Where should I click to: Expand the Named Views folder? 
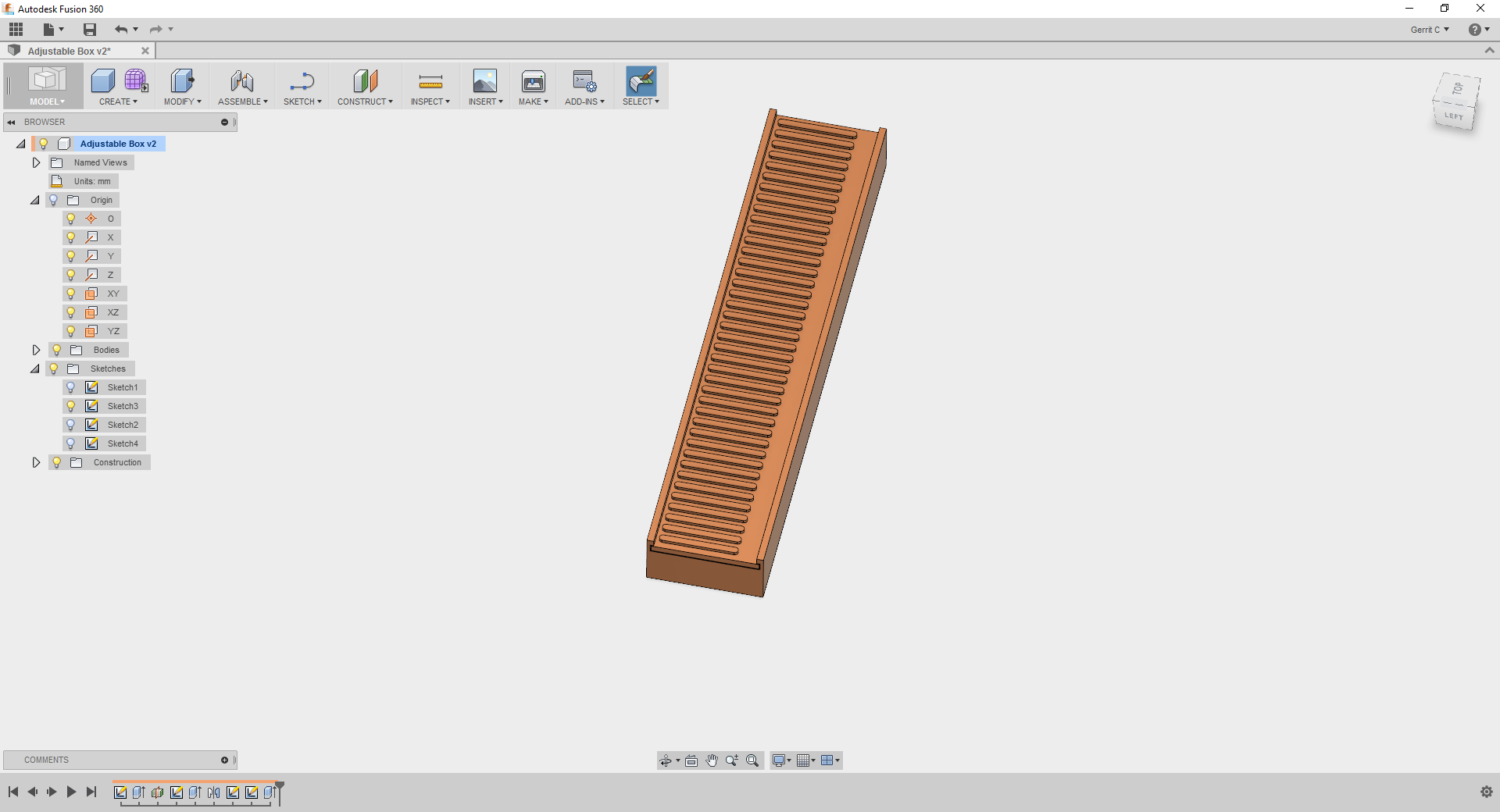pyautogui.click(x=36, y=162)
